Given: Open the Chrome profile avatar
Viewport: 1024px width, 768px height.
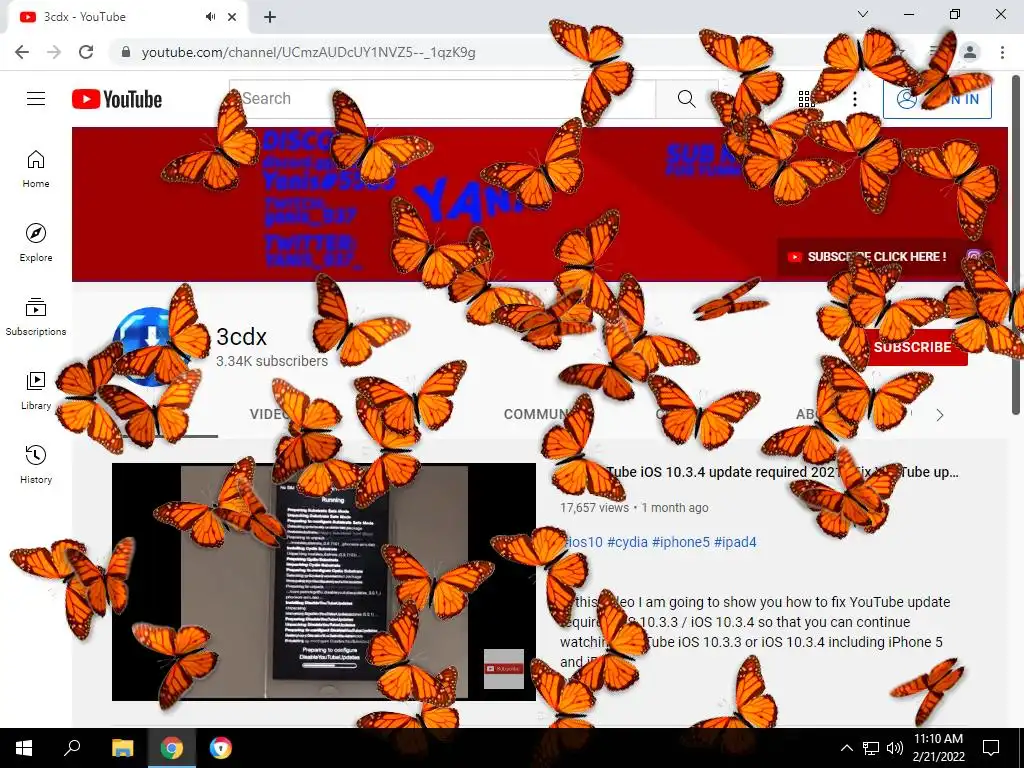Looking at the screenshot, I should (x=970, y=52).
